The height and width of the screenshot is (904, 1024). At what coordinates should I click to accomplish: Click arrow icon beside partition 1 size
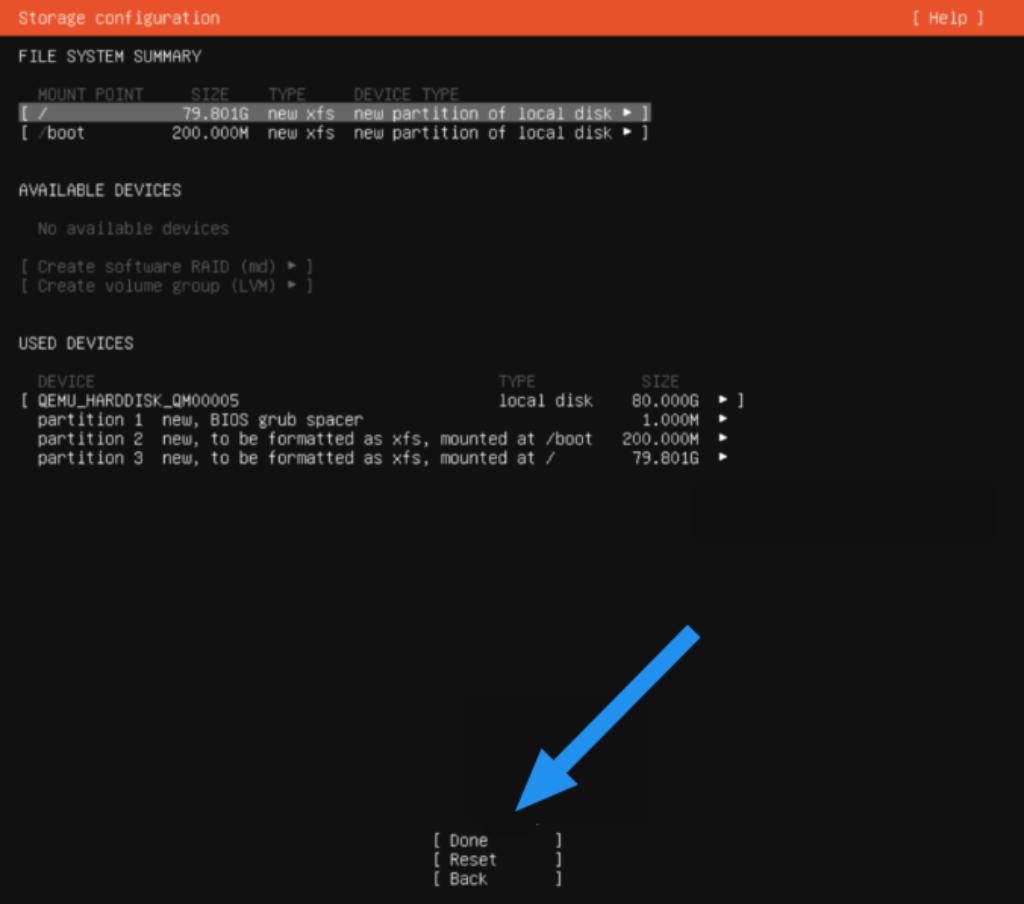pyautogui.click(x=723, y=420)
